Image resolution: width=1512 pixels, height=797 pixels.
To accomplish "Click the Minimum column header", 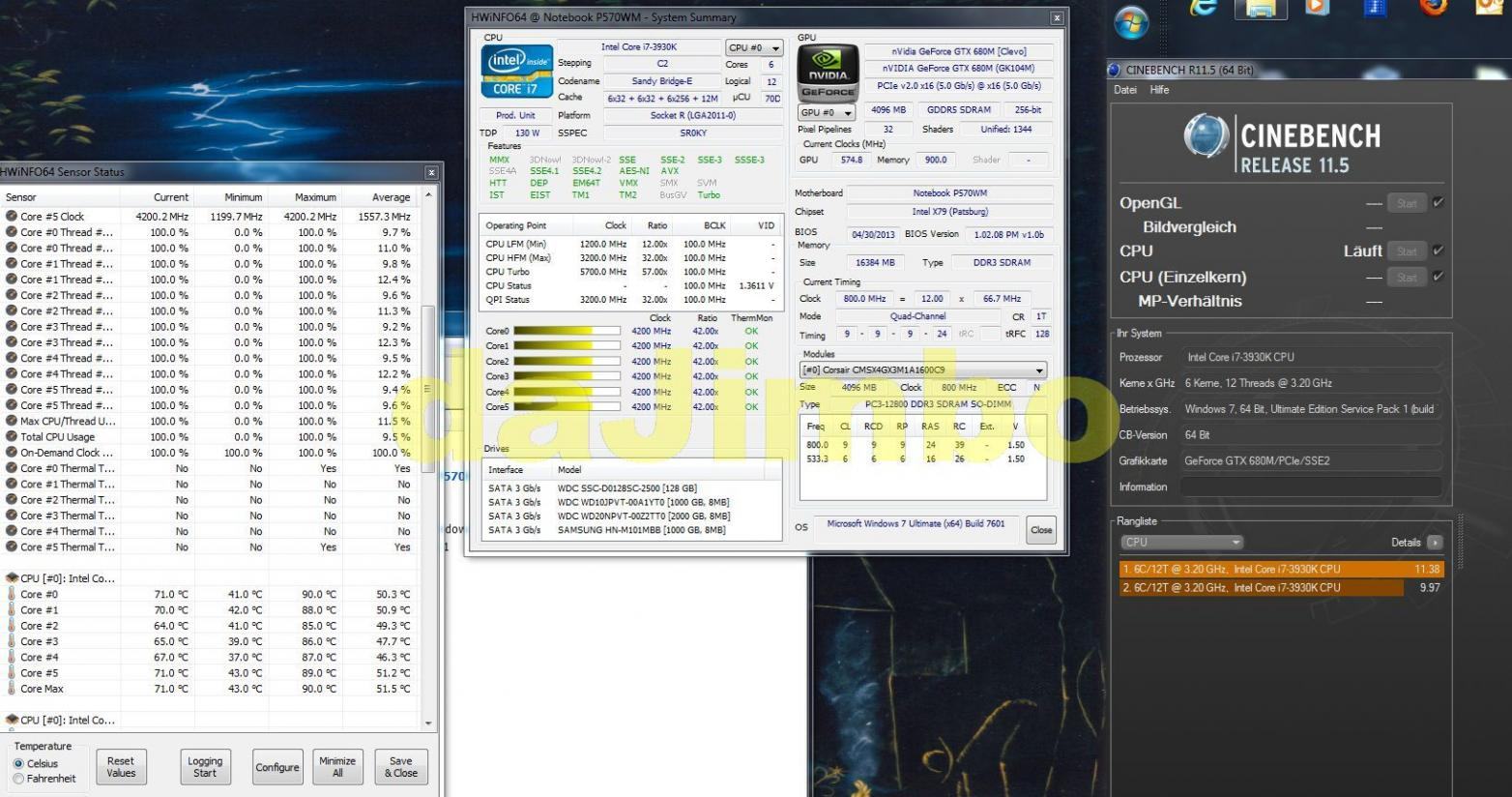I will click(230, 197).
